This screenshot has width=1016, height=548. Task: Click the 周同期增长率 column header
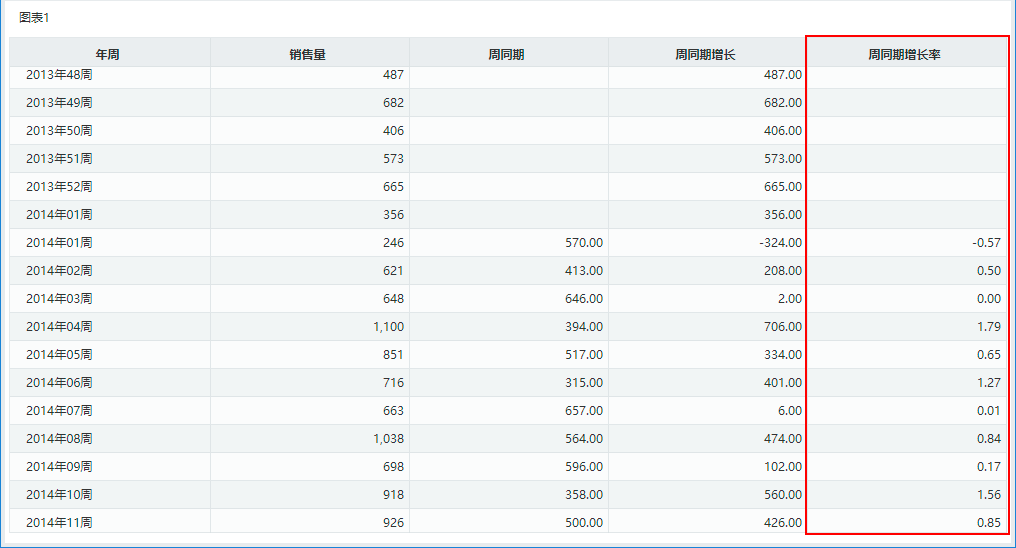906,52
